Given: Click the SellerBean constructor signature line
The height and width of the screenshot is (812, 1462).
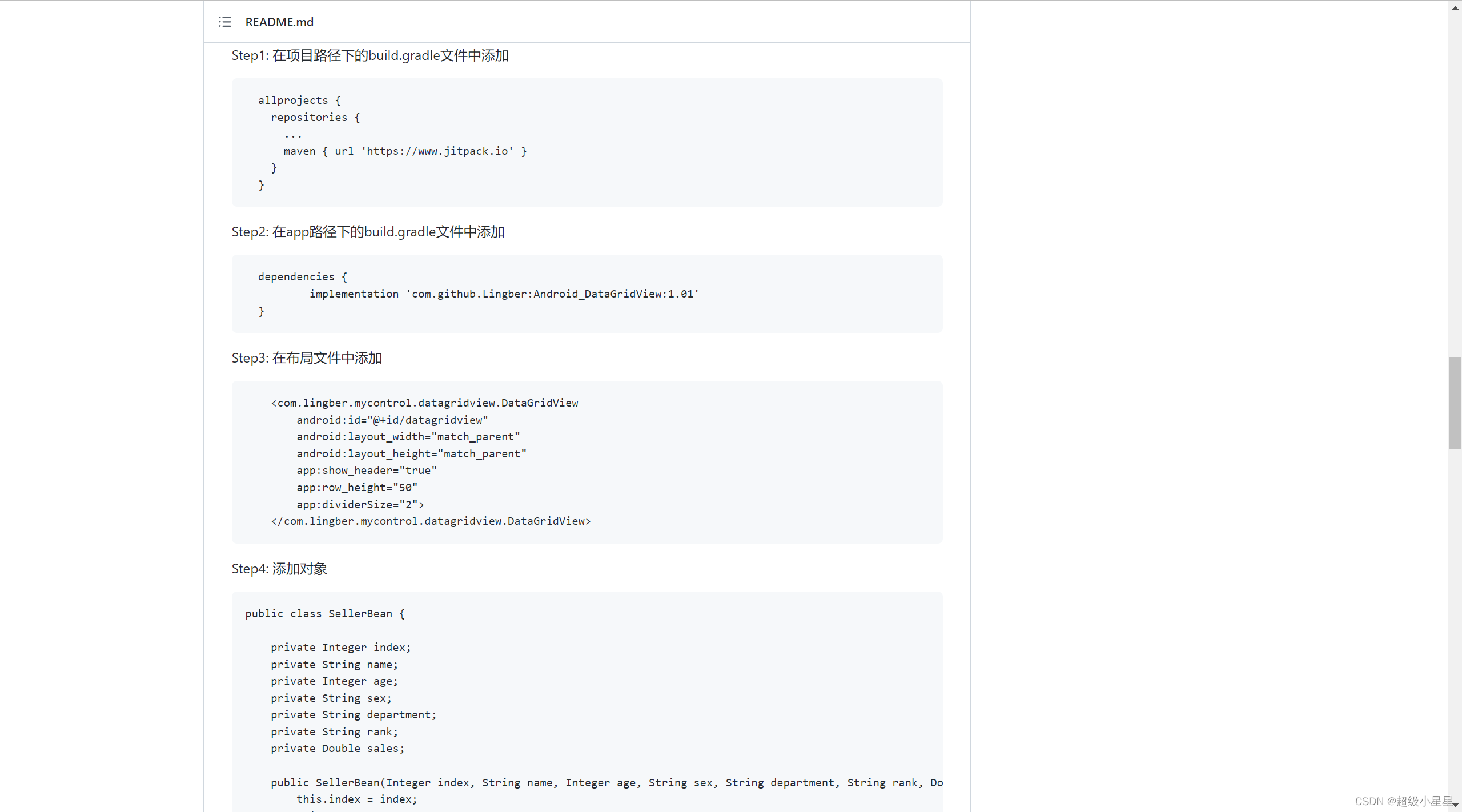Looking at the screenshot, I should pos(607,783).
